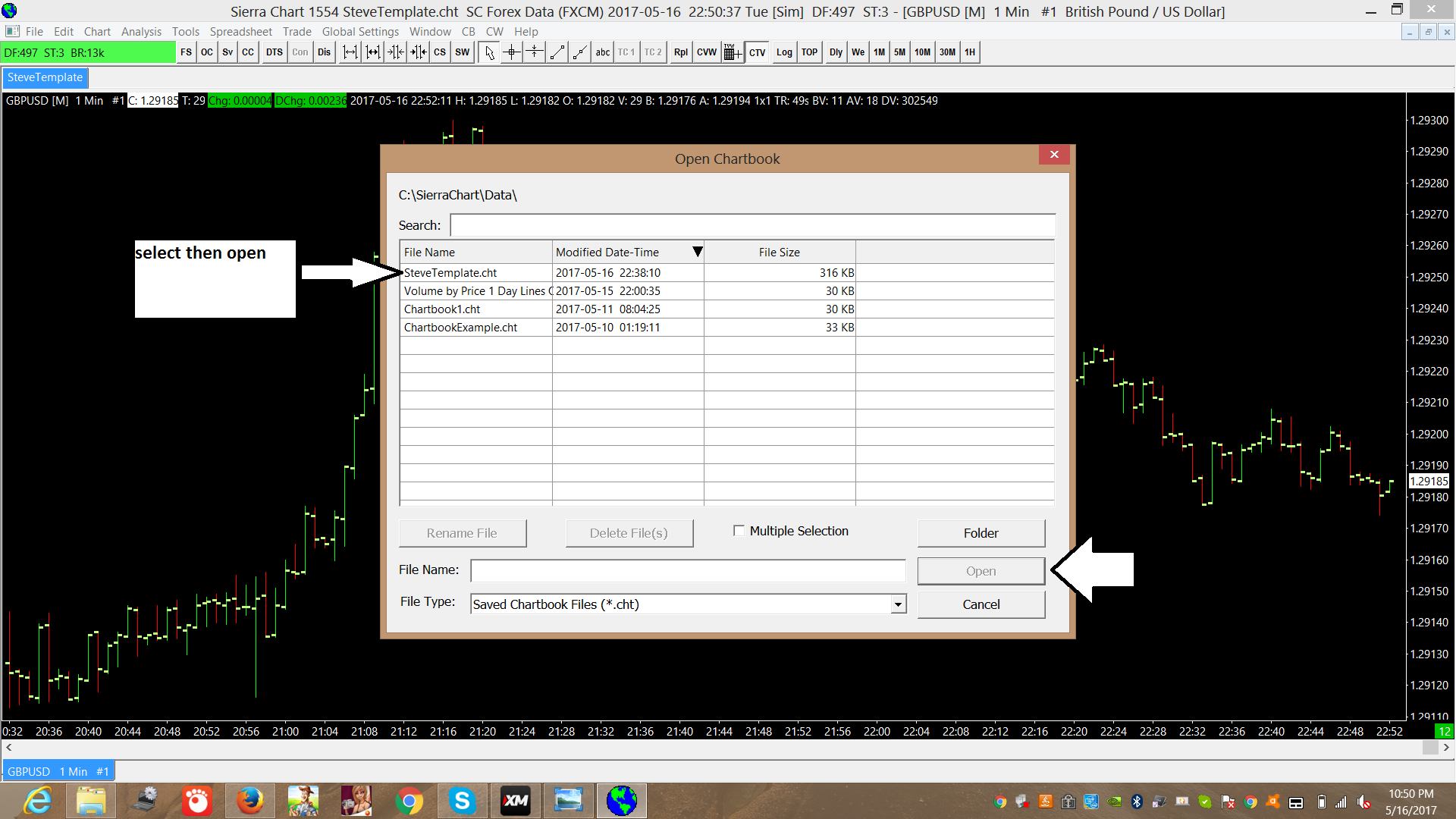Expand the File Type dropdown
This screenshot has height=819, width=1456.
point(898,604)
